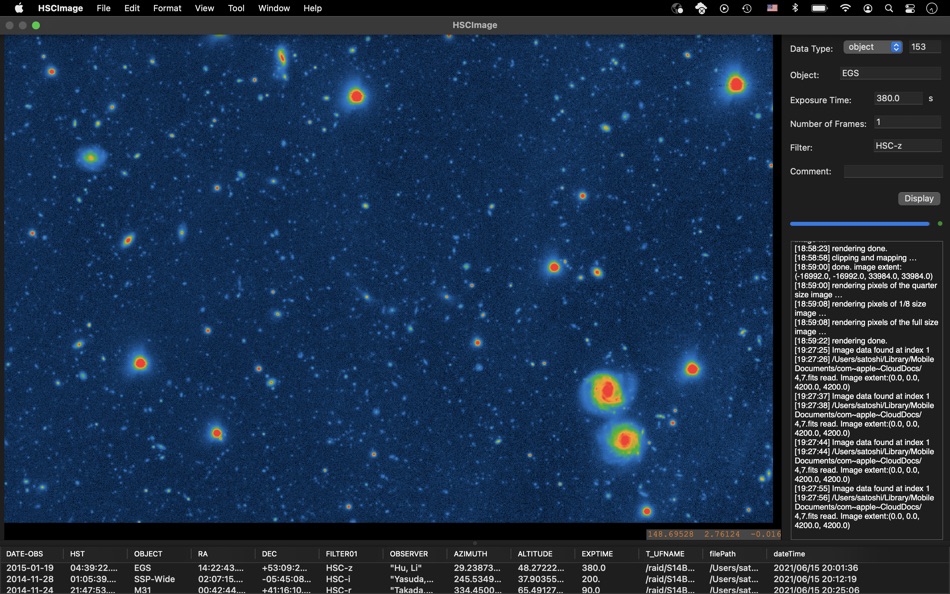Open the Format menu
This screenshot has width=950, height=594.
coord(167,8)
